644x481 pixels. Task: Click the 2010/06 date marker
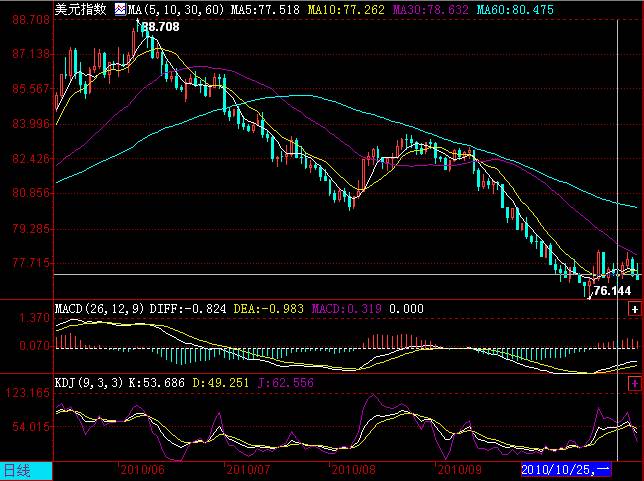pos(142,469)
